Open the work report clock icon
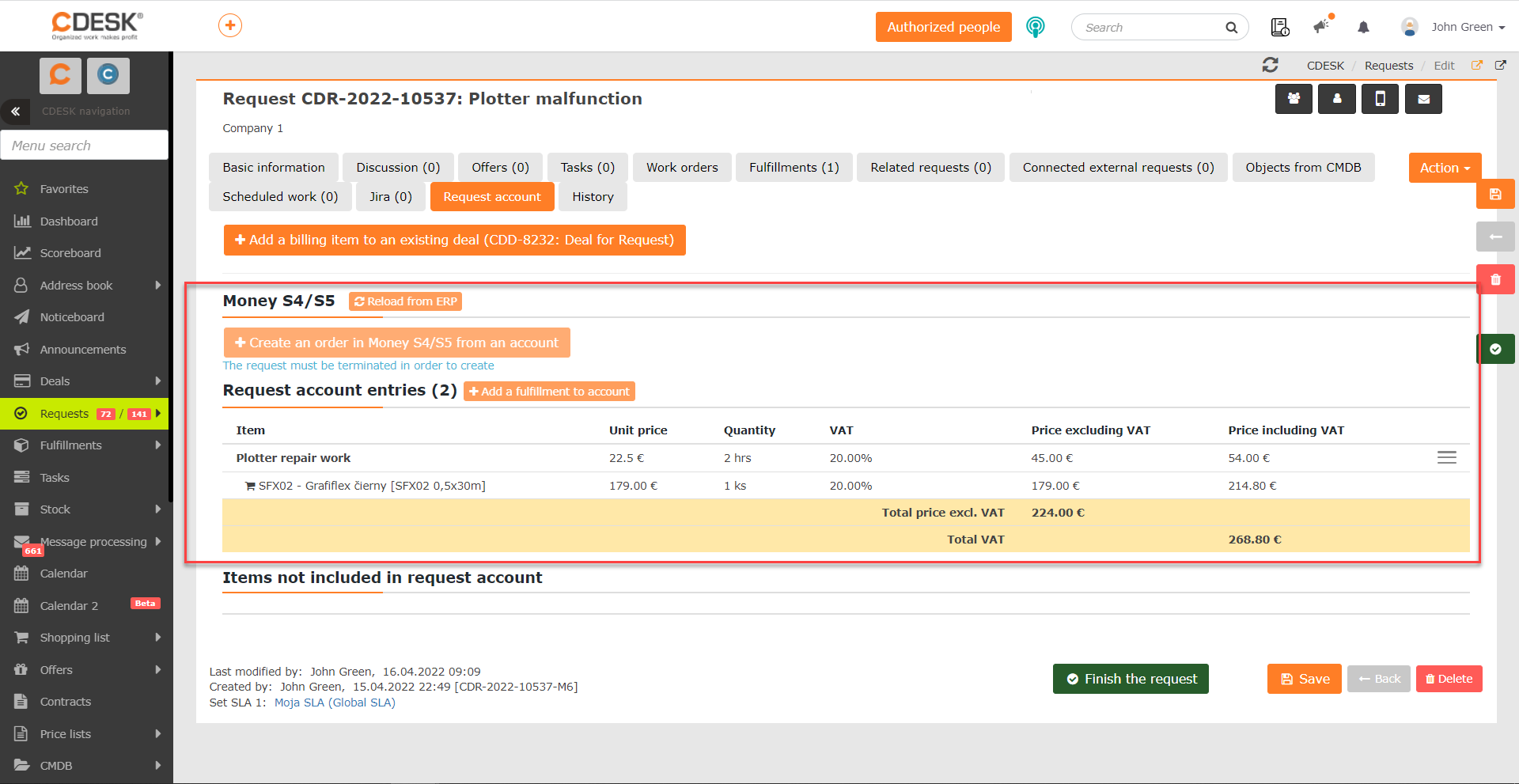This screenshot has height=784, width=1519. point(1280,27)
